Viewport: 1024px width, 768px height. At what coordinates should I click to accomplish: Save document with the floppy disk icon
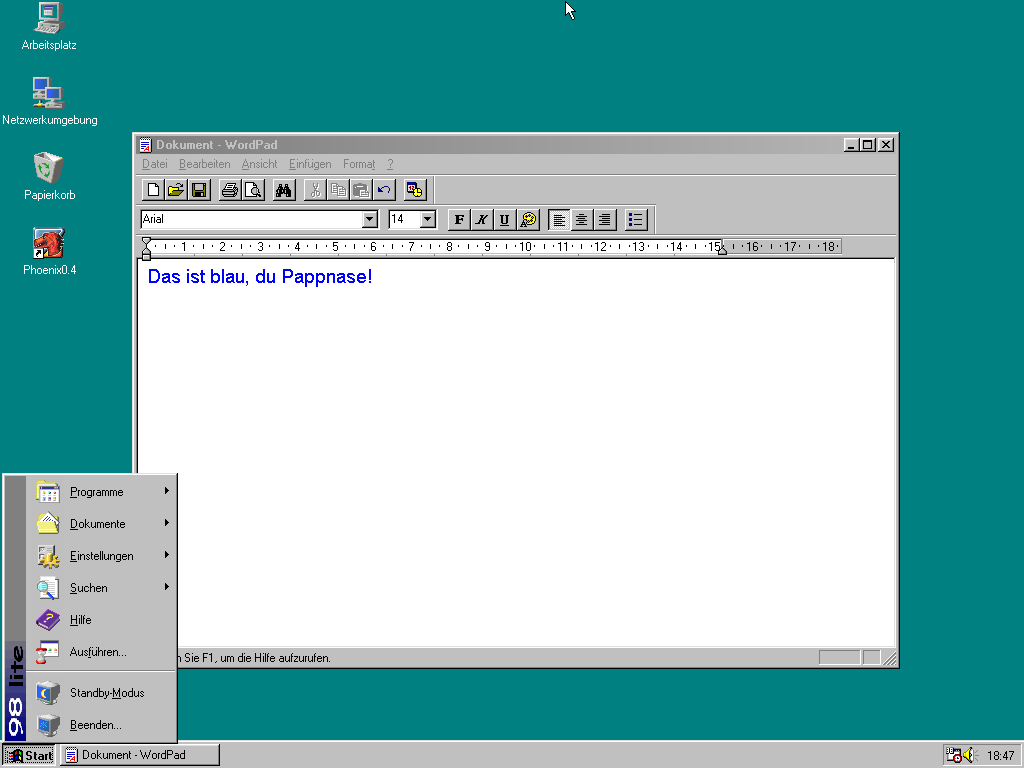pos(199,190)
